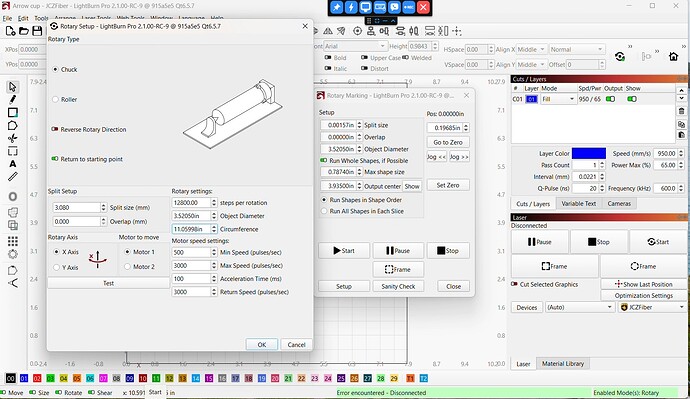Toggle Run Whole Shapes, if Possible
This screenshot has width=690, height=399.
(323, 161)
